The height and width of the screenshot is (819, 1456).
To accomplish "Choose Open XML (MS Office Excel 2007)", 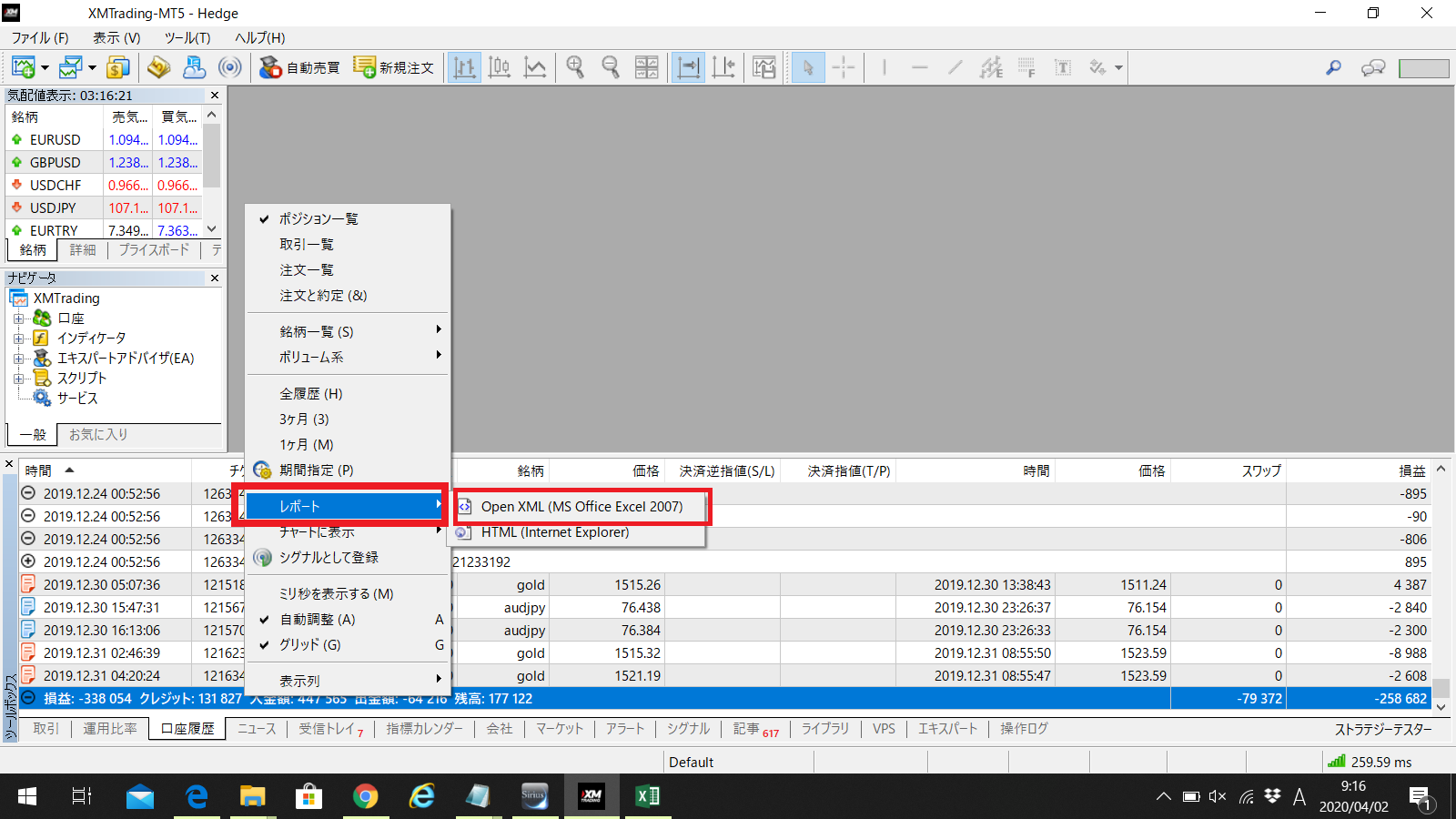I will (581, 507).
